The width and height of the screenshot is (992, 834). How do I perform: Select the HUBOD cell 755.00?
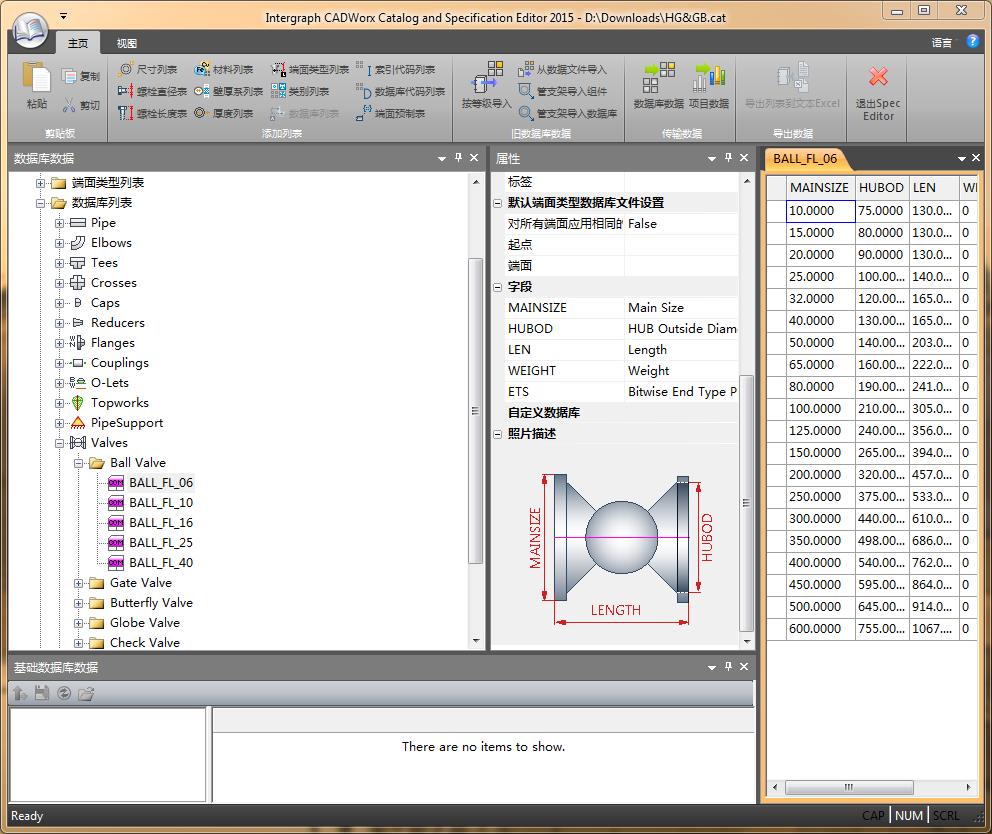pos(882,628)
